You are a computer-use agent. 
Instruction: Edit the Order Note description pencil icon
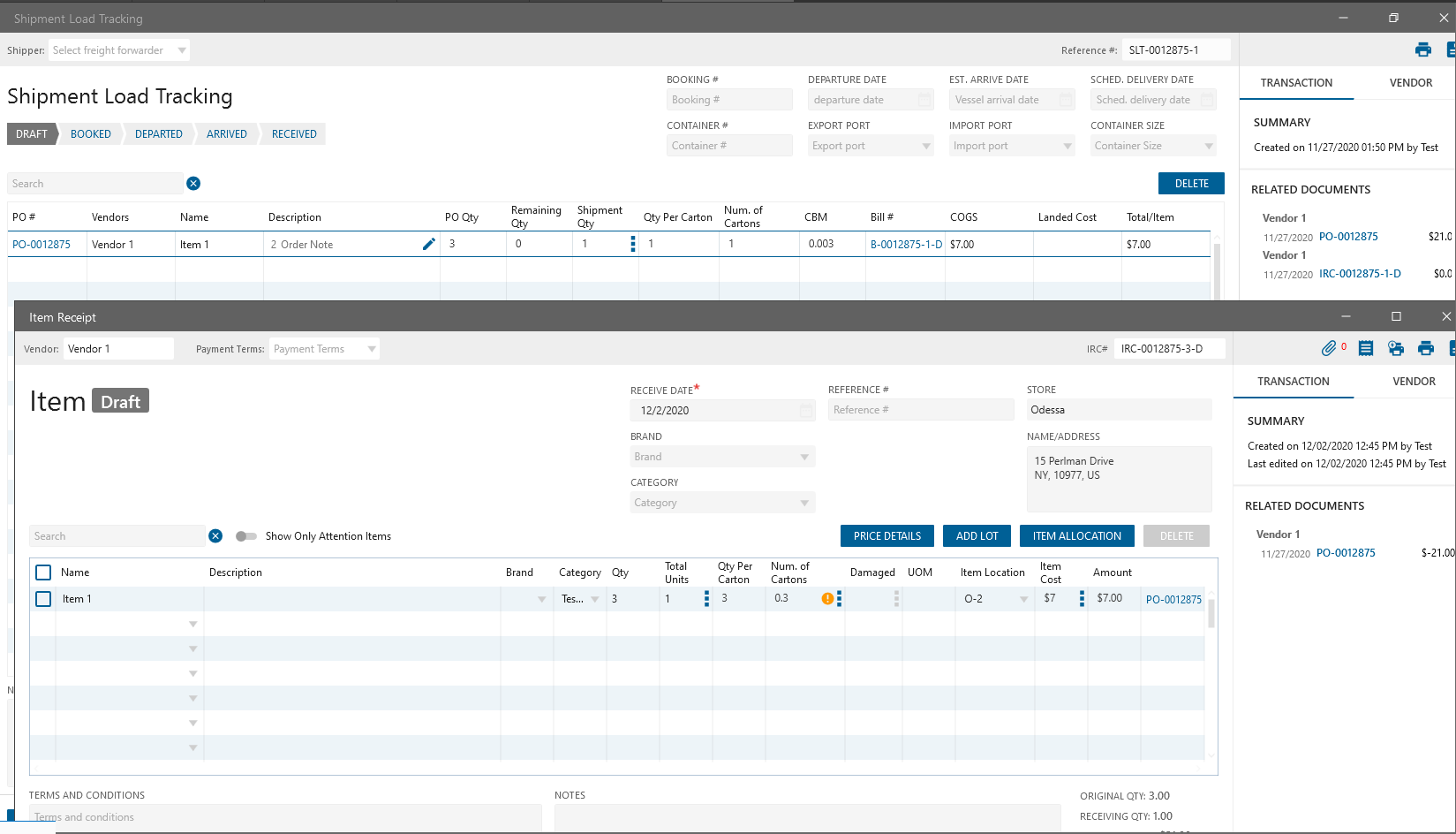point(429,244)
